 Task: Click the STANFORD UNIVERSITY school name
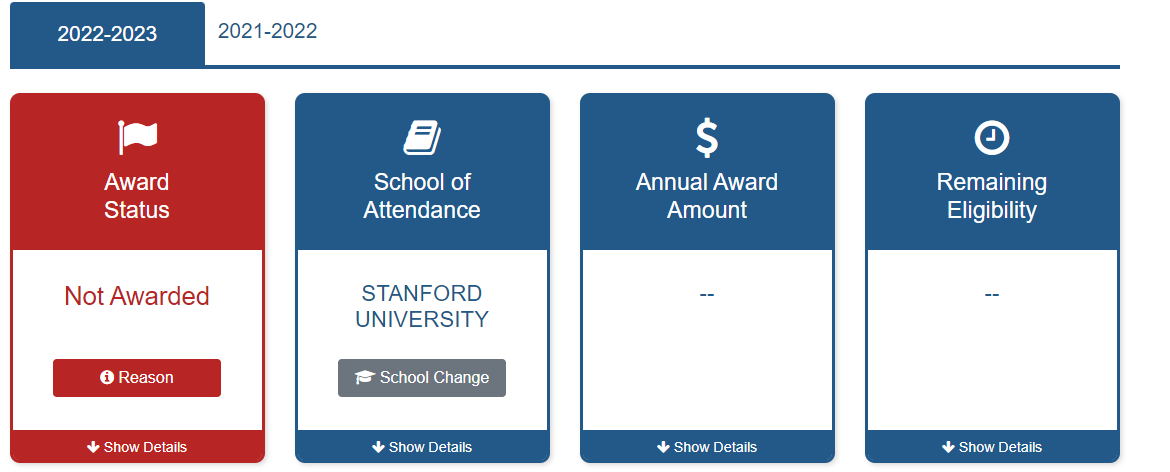click(x=422, y=306)
